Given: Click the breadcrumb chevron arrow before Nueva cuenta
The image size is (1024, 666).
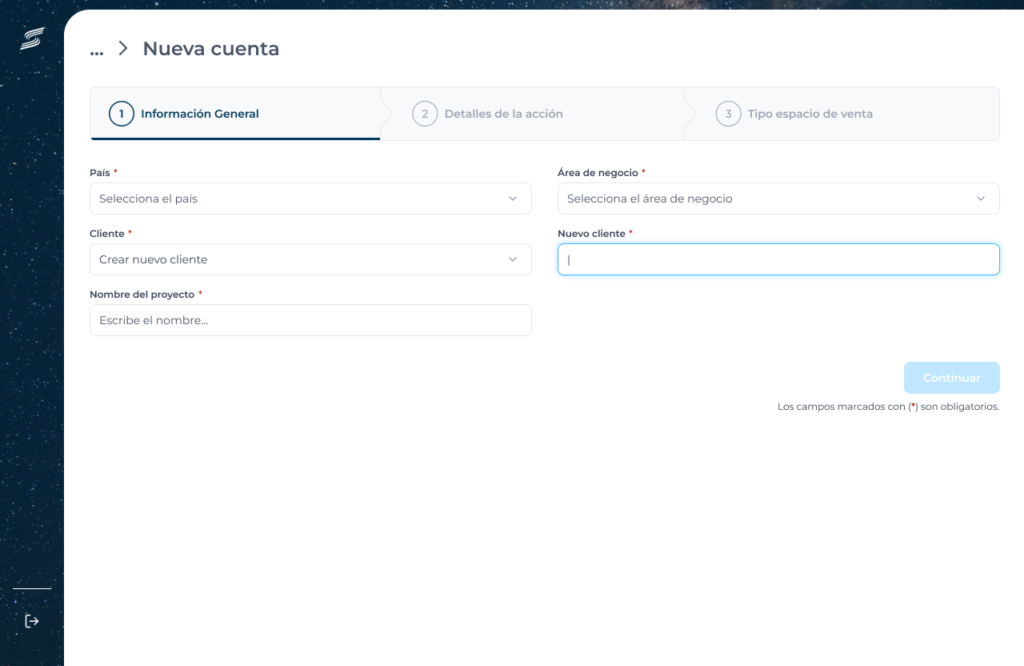Looking at the screenshot, I should [123, 48].
